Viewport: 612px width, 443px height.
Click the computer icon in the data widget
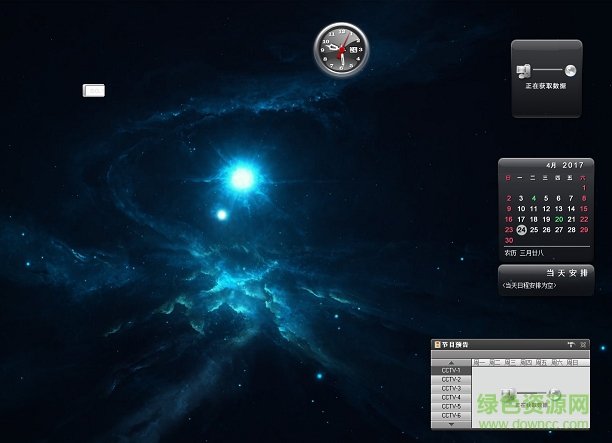[x=523, y=71]
